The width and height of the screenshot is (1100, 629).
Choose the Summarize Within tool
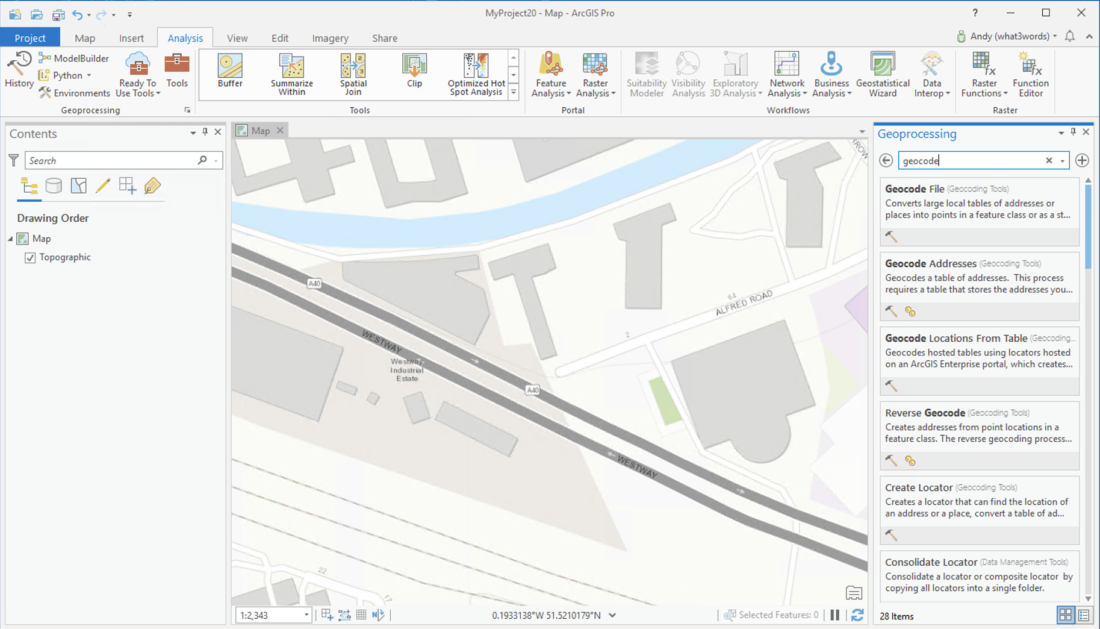tap(292, 74)
